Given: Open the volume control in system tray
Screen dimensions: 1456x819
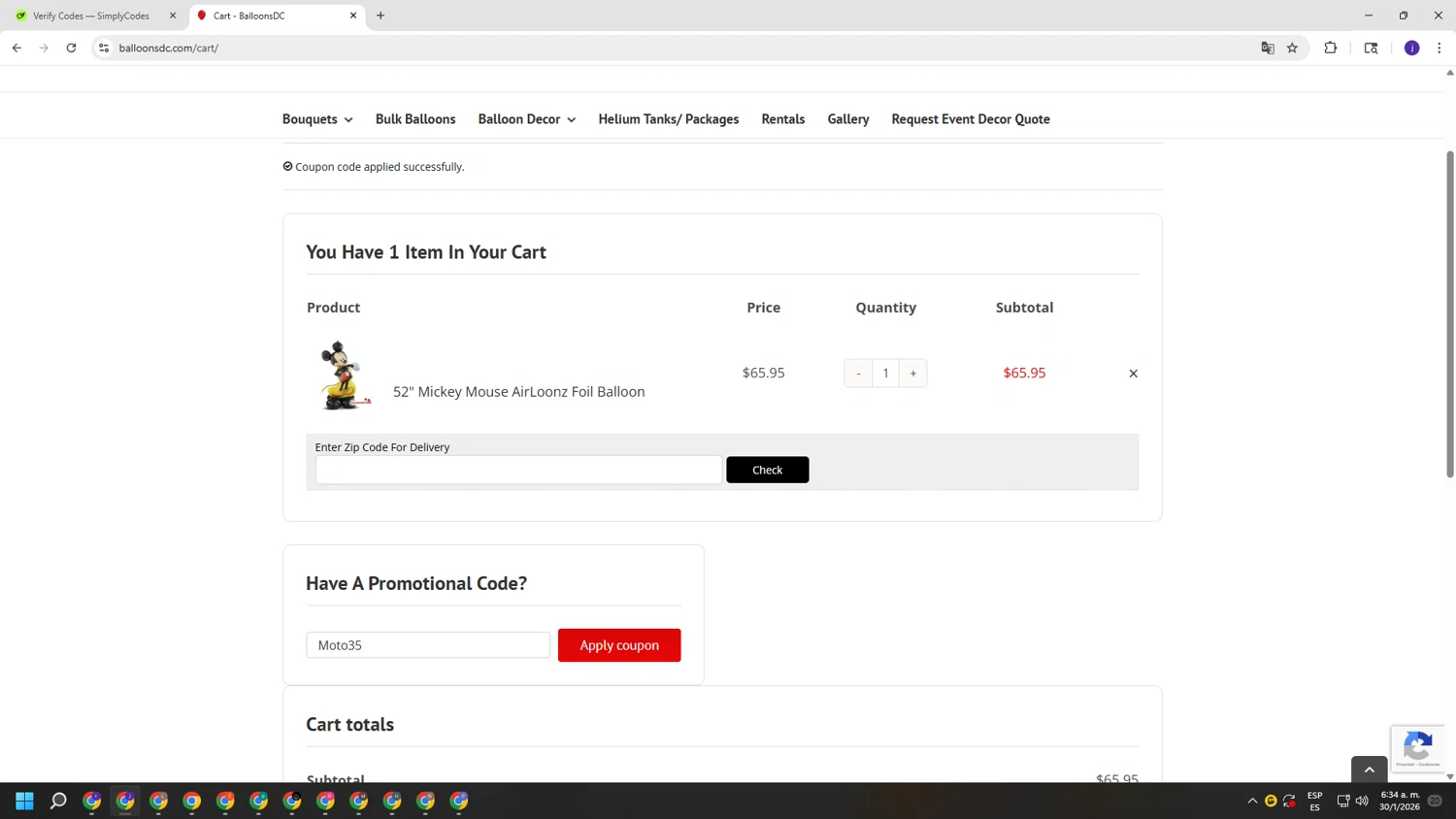Looking at the screenshot, I should coord(1361,801).
